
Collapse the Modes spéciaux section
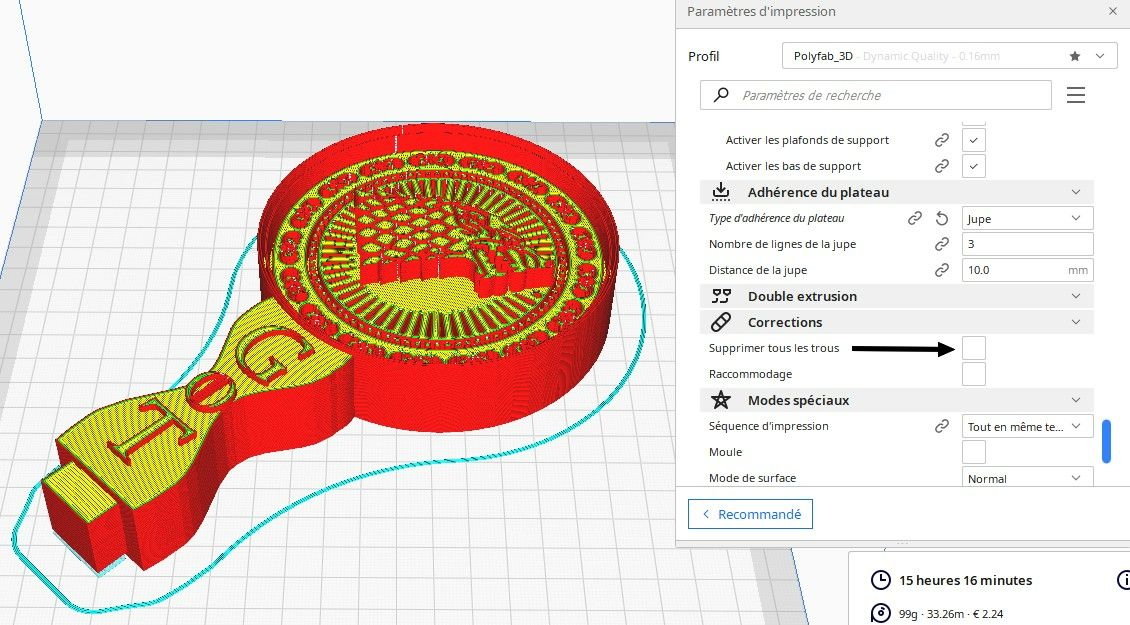click(1075, 400)
